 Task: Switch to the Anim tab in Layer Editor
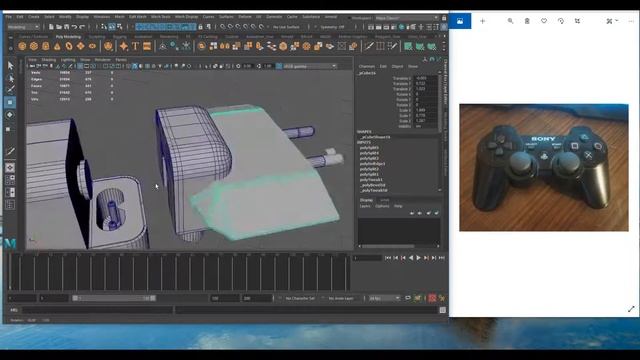[384, 200]
